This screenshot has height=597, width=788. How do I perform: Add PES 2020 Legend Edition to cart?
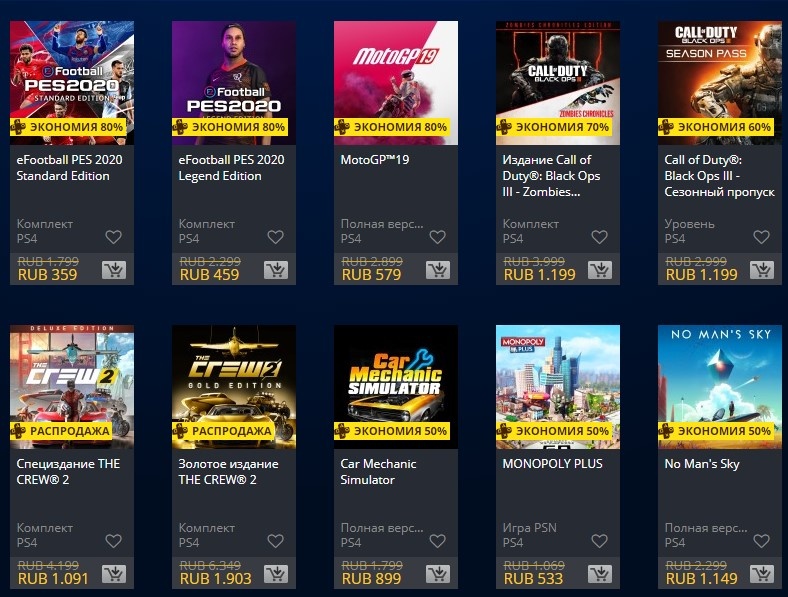coord(276,270)
